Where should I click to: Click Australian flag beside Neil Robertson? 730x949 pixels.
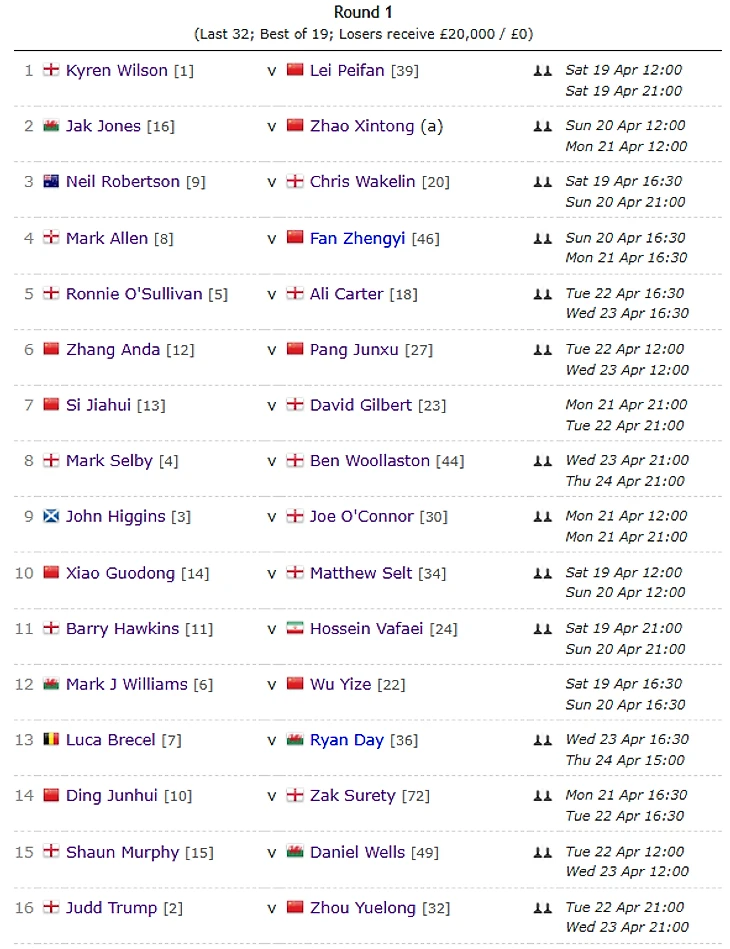point(51,181)
